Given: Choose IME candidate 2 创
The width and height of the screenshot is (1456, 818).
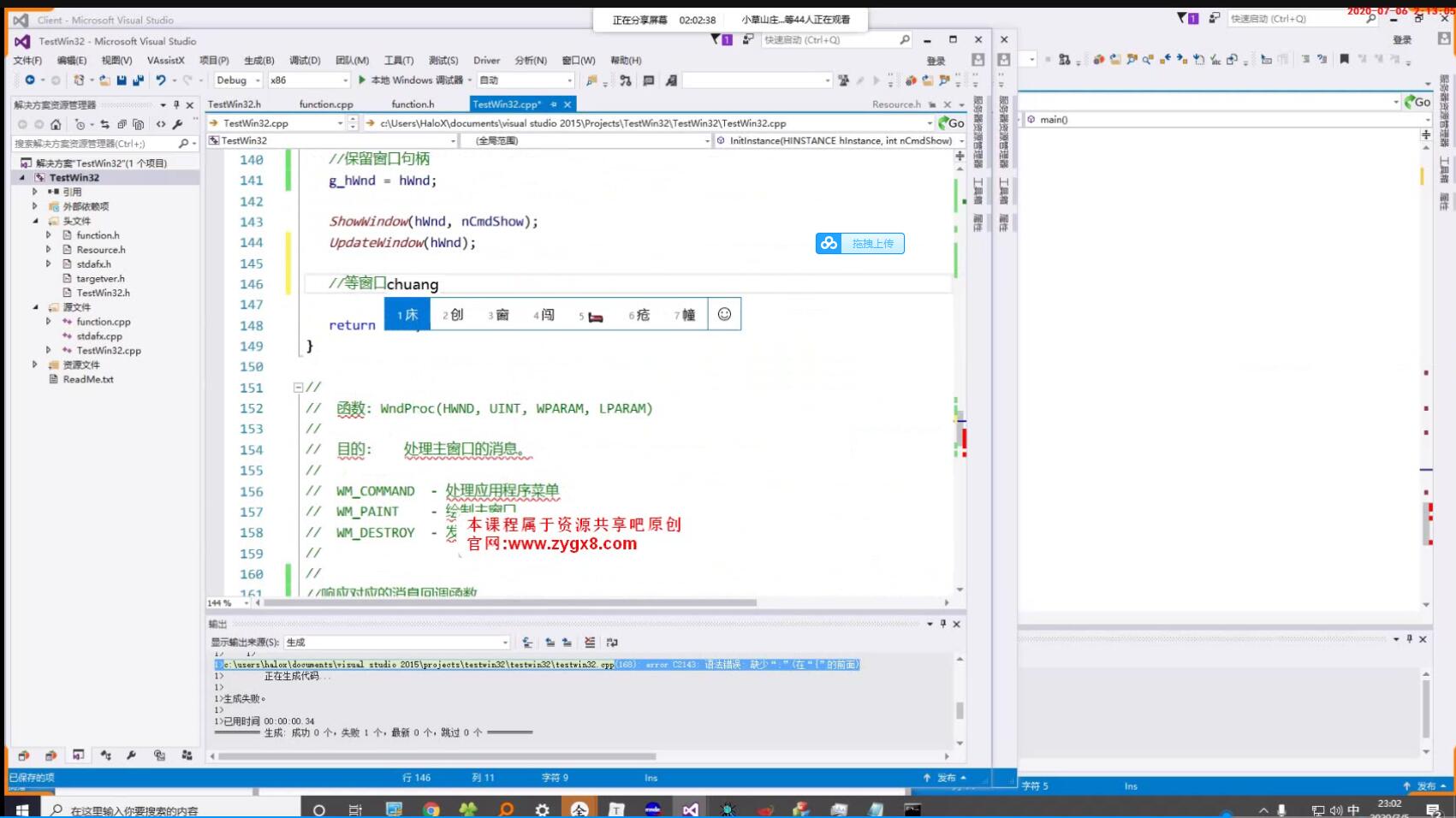Looking at the screenshot, I should tap(453, 315).
